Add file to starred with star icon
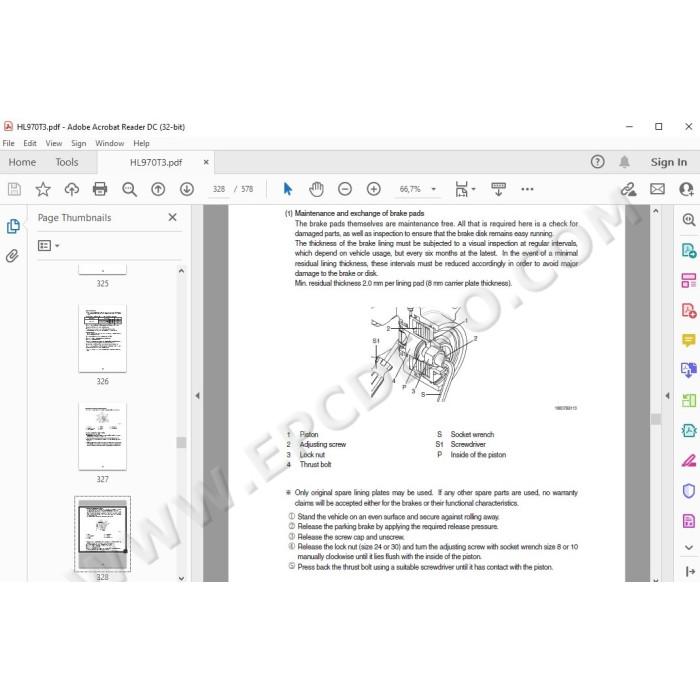 tap(43, 189)
